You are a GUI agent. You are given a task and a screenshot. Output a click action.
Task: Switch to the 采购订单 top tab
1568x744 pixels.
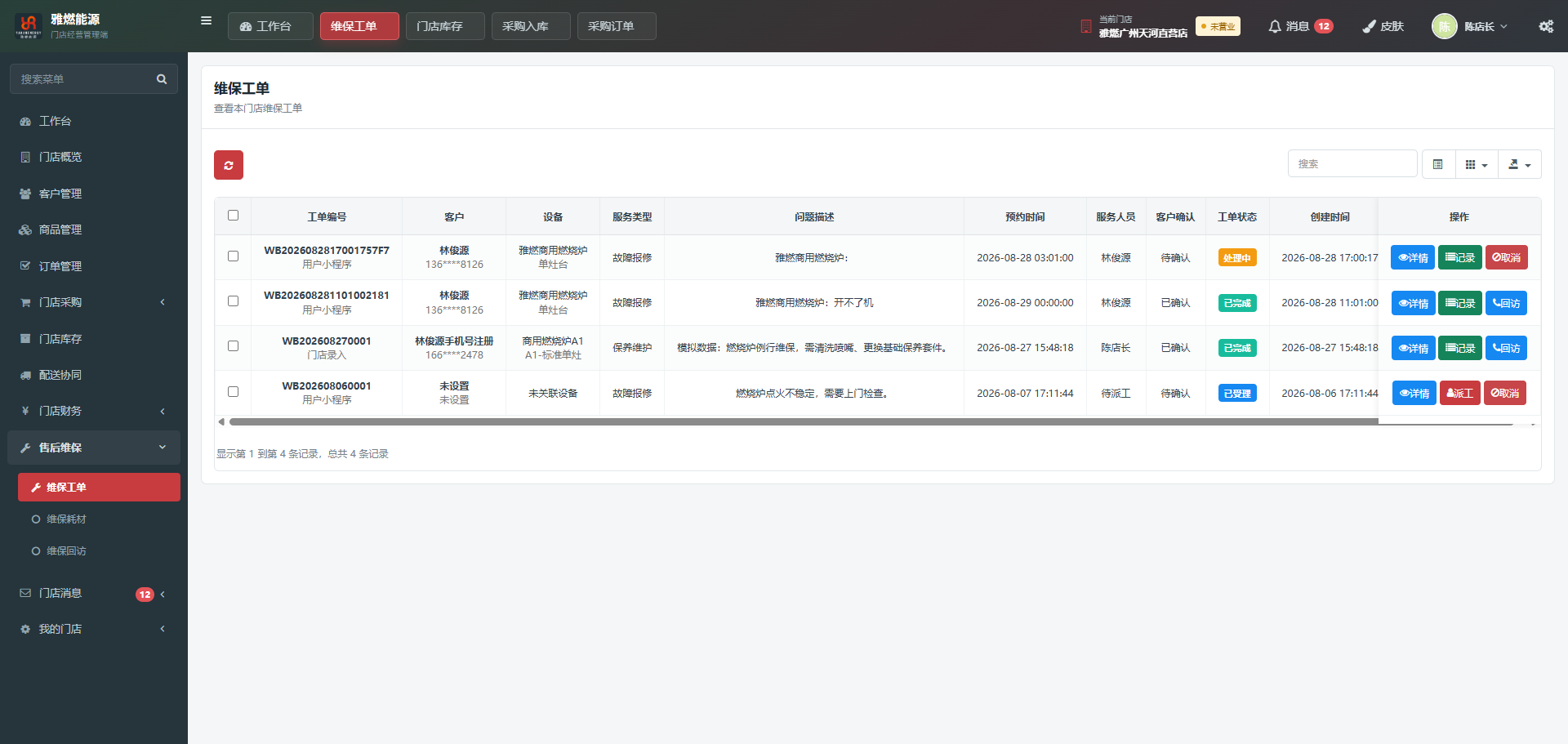[x=616, y=26]
